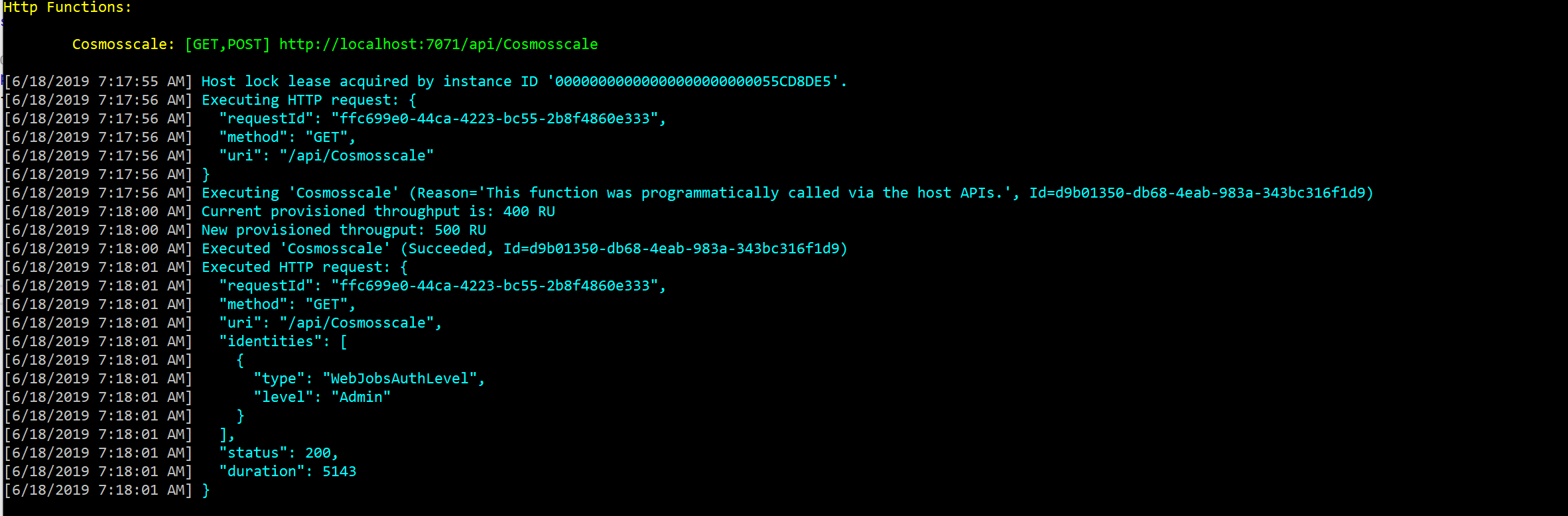Click the Executed 'Cosmosscale' Succeeded line
The image size is (1568, 516).
[524, 249]
